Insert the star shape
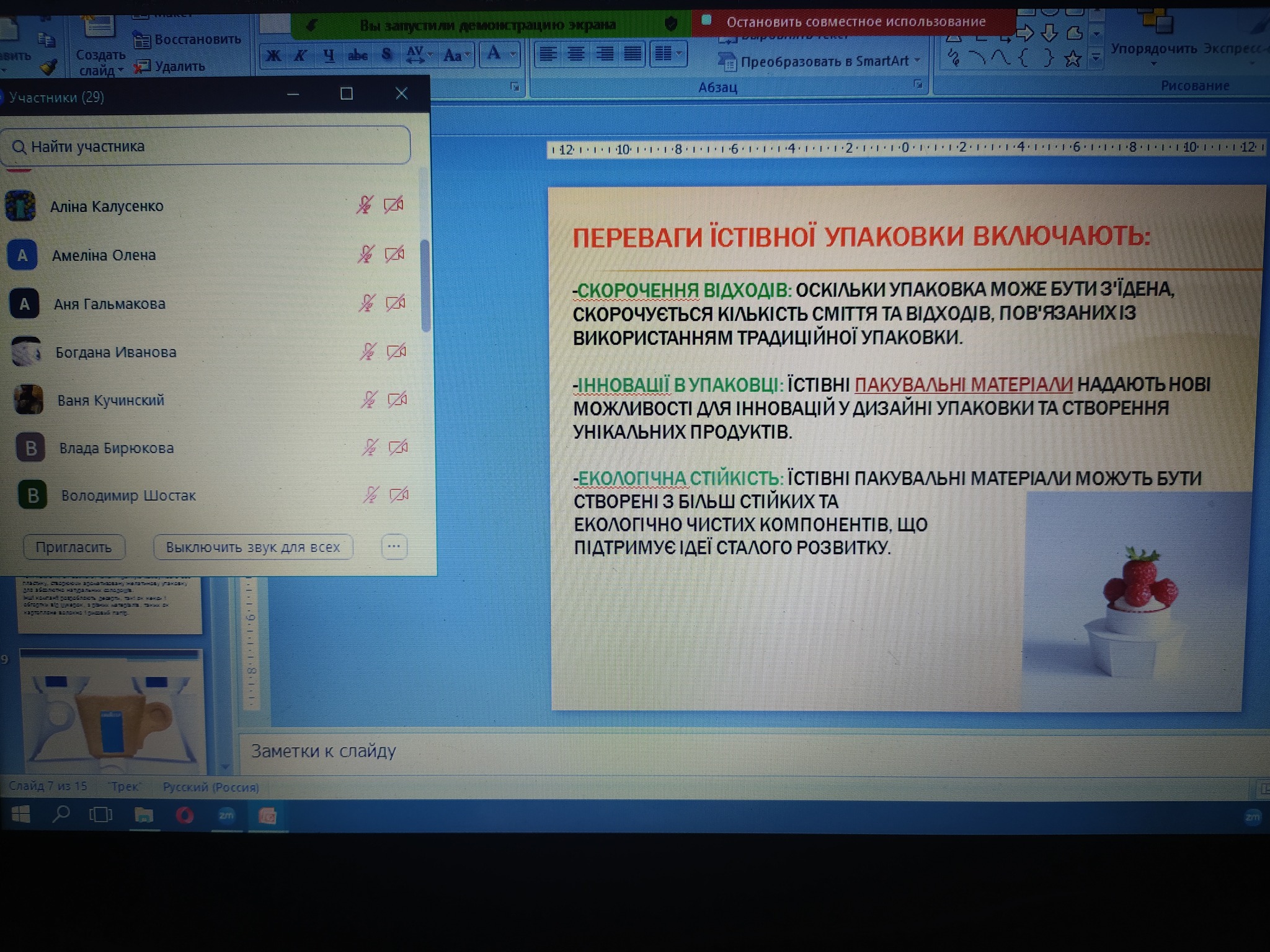Viewport: 1270px width, 952px height. click(1072, 59)
